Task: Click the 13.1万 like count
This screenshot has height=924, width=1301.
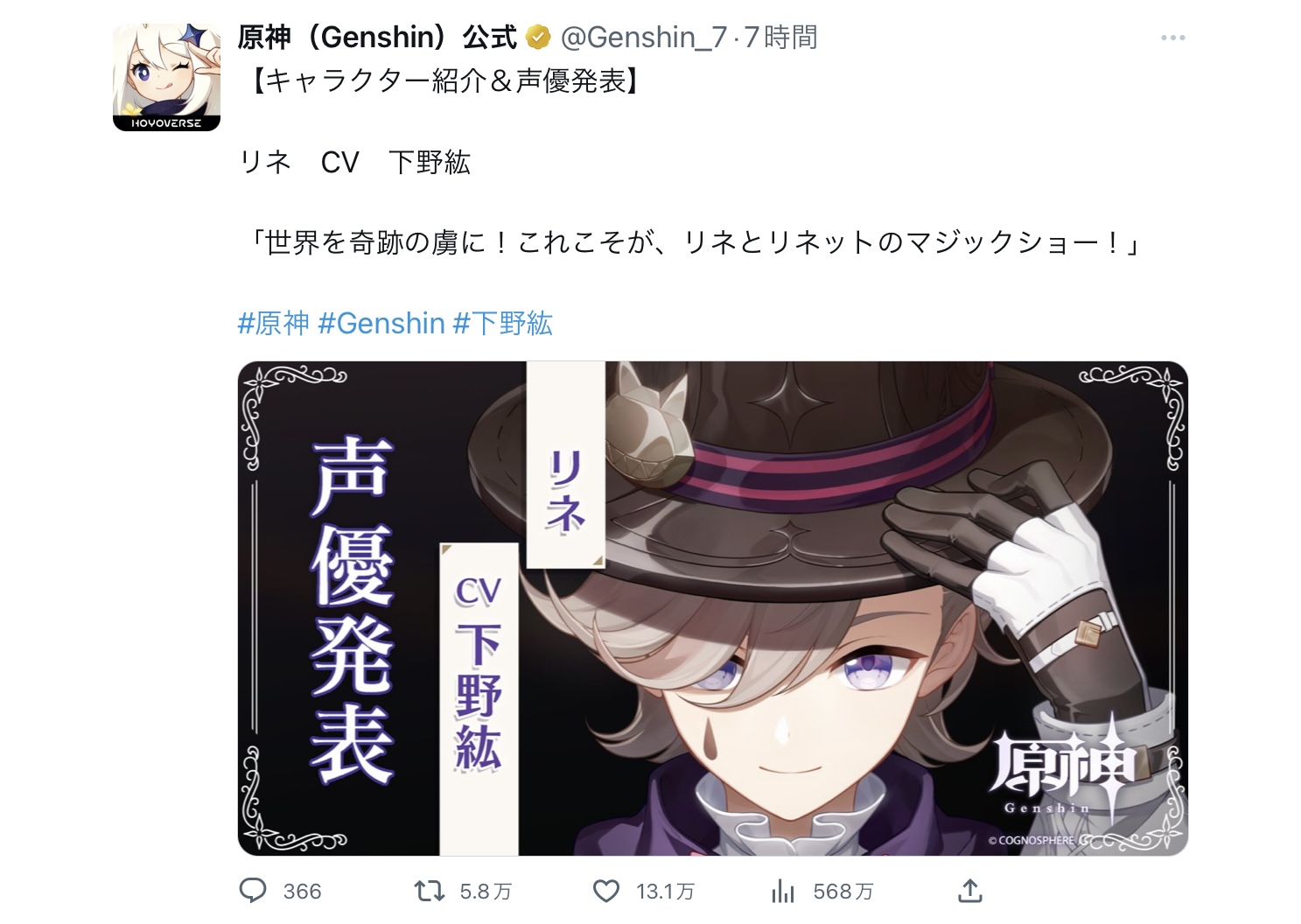Action: click(x=665, y=892)
